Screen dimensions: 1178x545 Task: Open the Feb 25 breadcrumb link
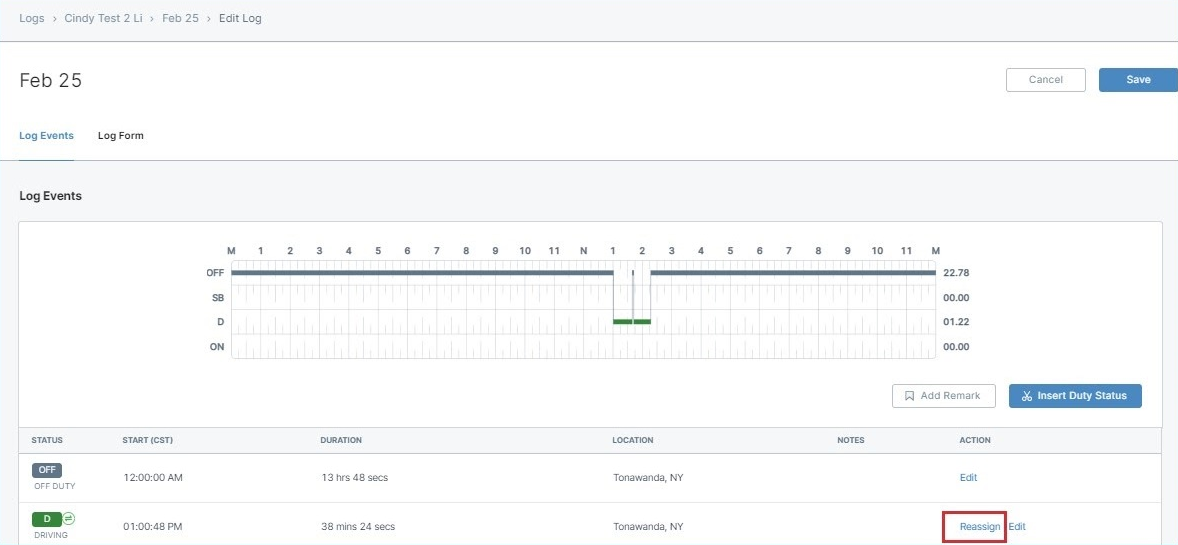[180, 18]
